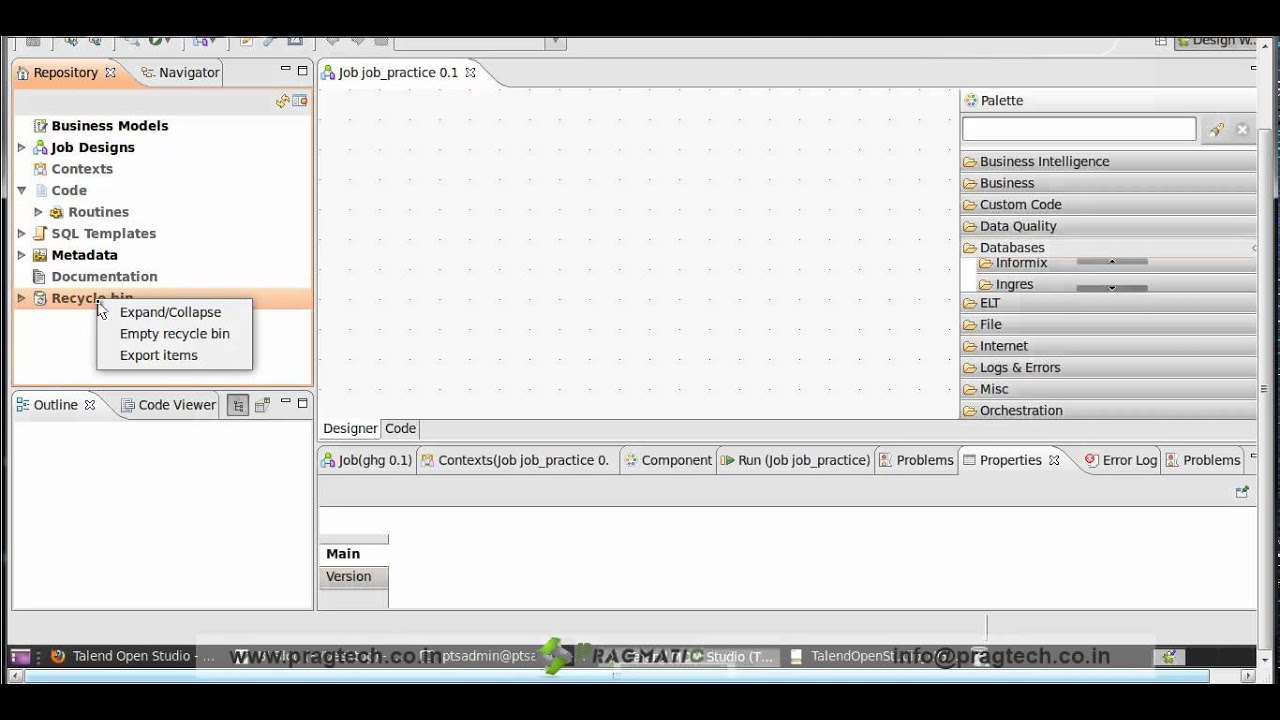Clear the Palette search with X icon
Viewport: 1280px width, 720px height.
point(1242,130)
